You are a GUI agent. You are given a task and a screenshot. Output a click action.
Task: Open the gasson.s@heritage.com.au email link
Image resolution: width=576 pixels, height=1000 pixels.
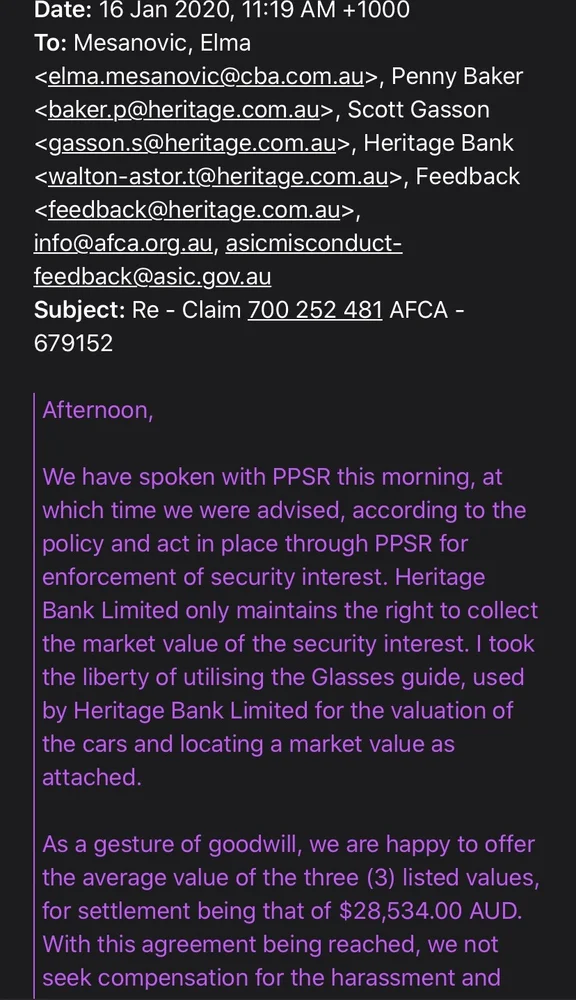click(192, 143)
